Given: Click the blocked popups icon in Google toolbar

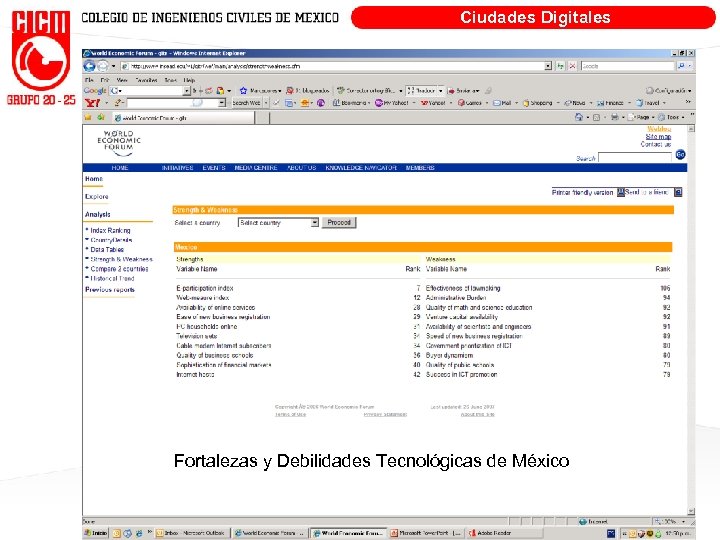Looking at the screenshot, I should click(x=290, y=90).
